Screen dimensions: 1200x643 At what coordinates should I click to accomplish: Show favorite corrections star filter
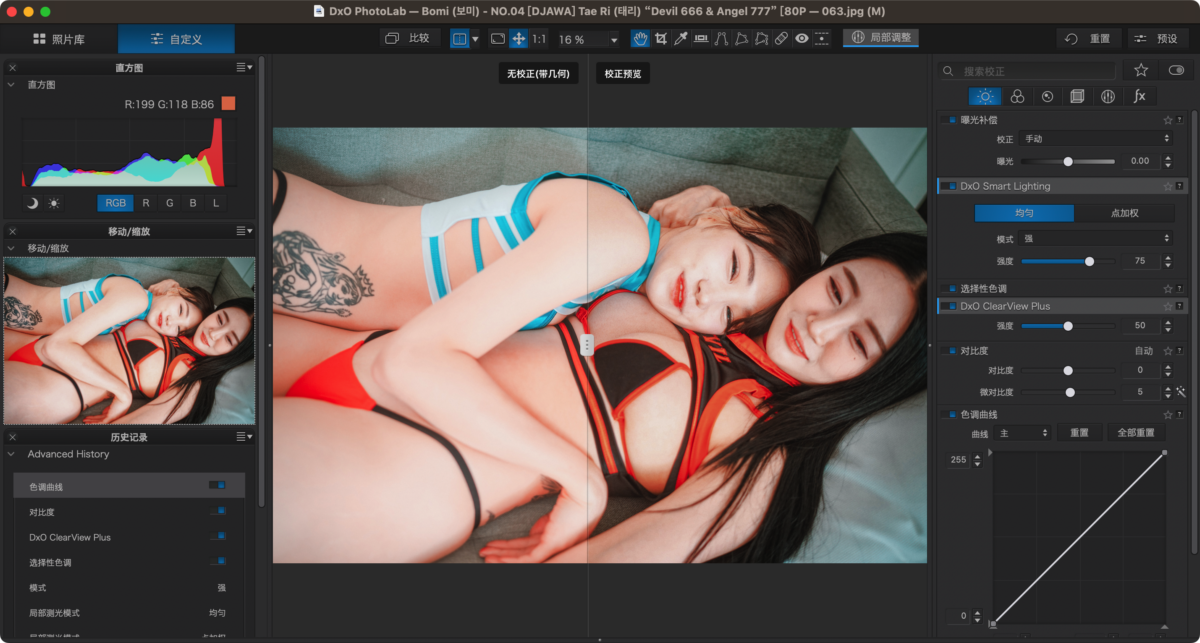point(1140,70)
